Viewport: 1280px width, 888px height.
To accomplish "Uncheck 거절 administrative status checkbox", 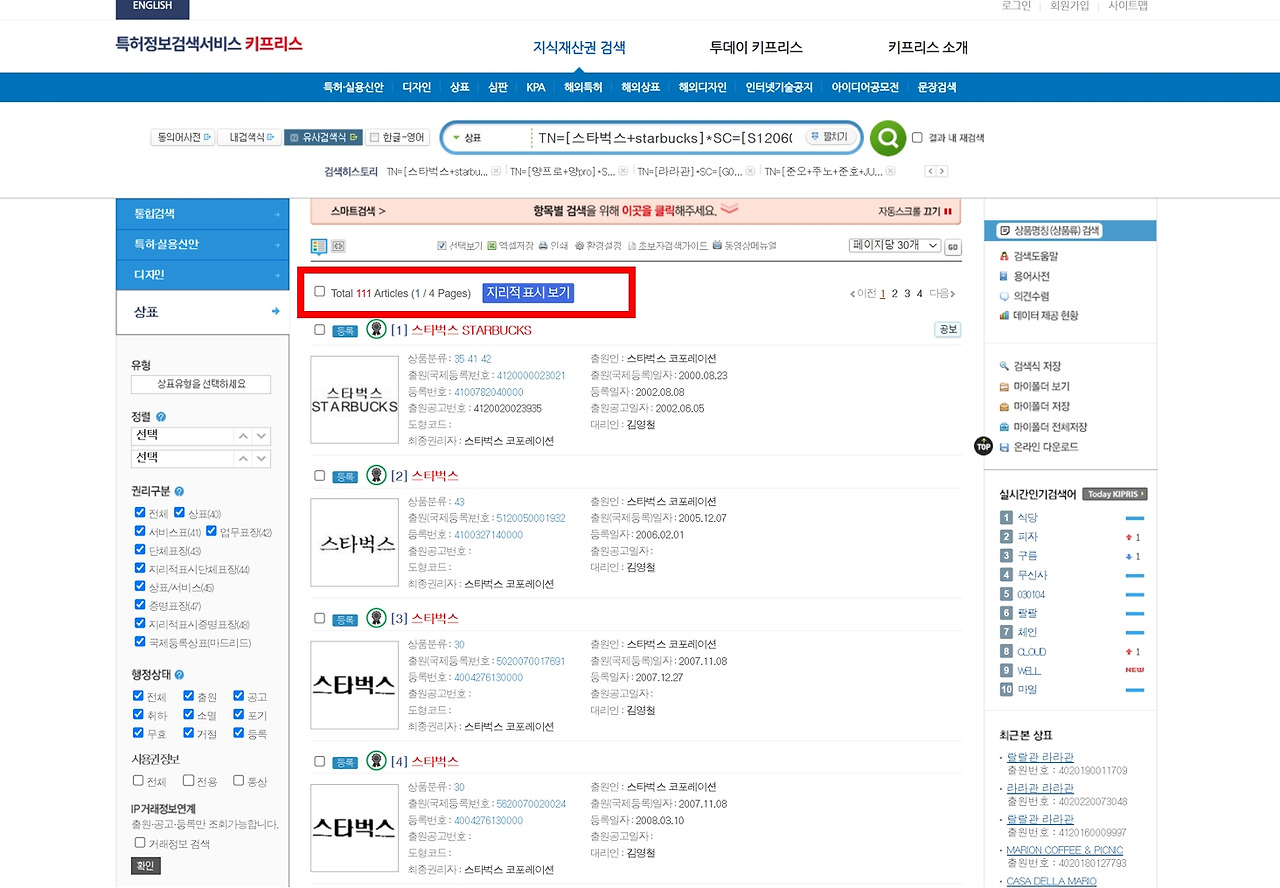I will click(x=189, y=733).
